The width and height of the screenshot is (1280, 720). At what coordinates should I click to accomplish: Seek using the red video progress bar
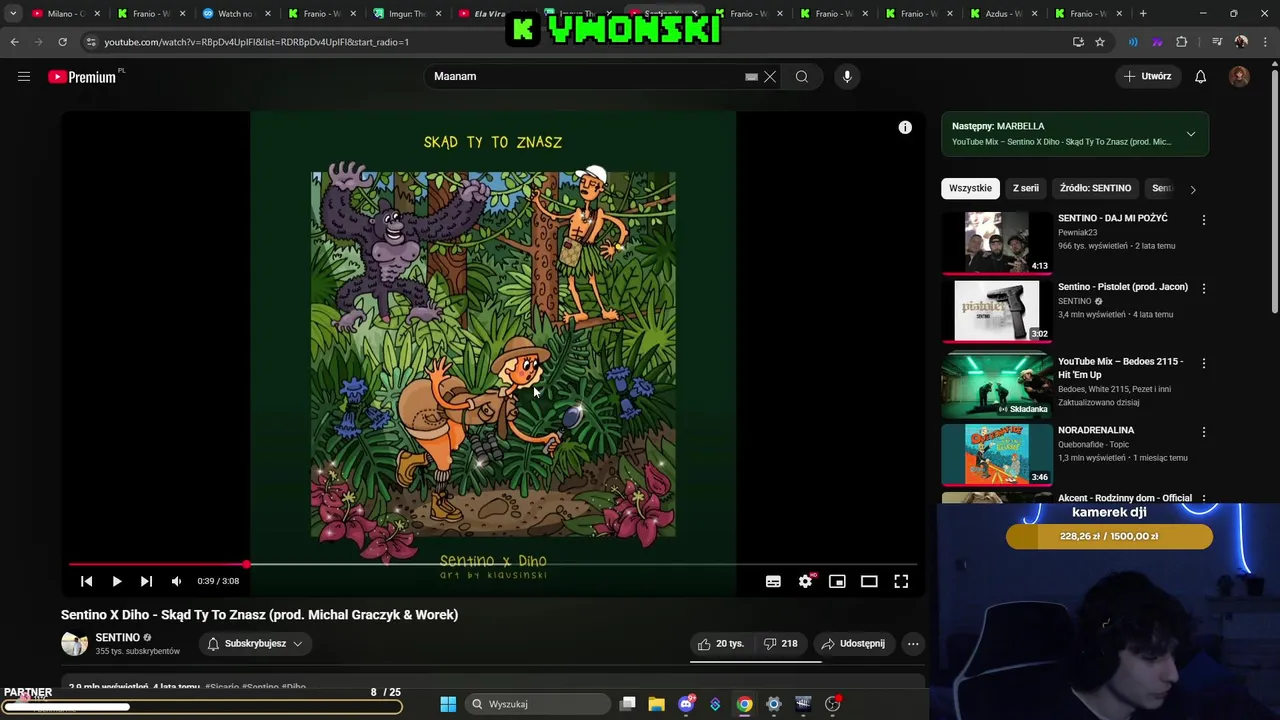[x=493, y=565]
